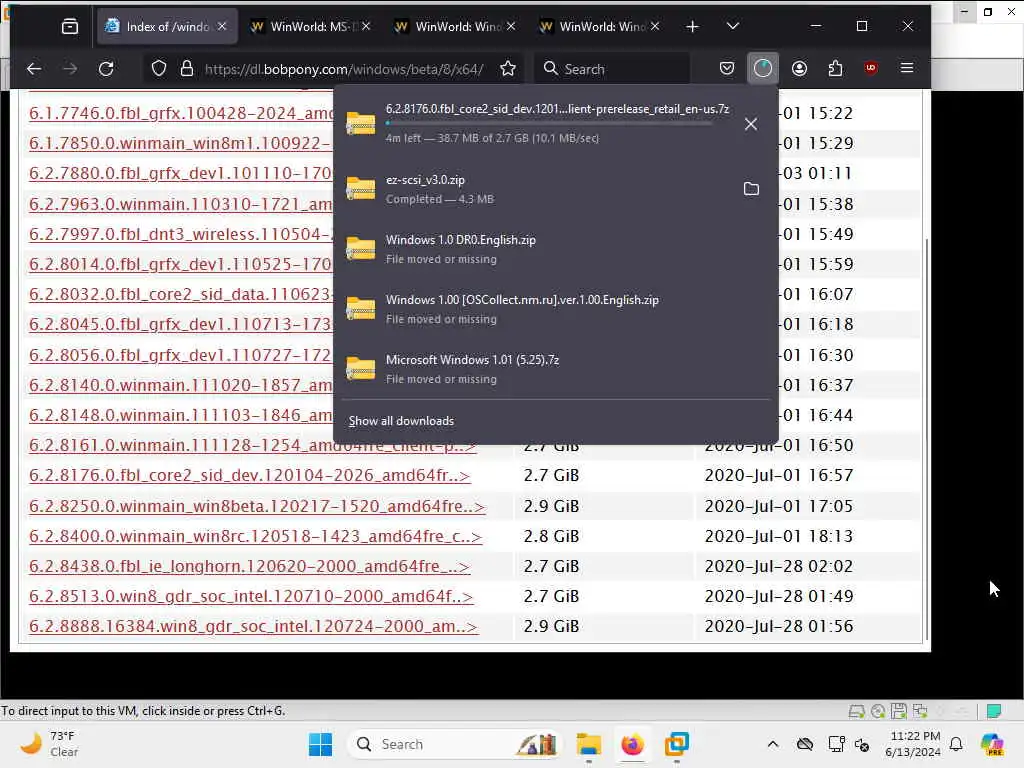The width and height of the screenshot is (1024, 768).
Task: Click the date 2020-Jul-28 02:02
Action: click(778, 566)
